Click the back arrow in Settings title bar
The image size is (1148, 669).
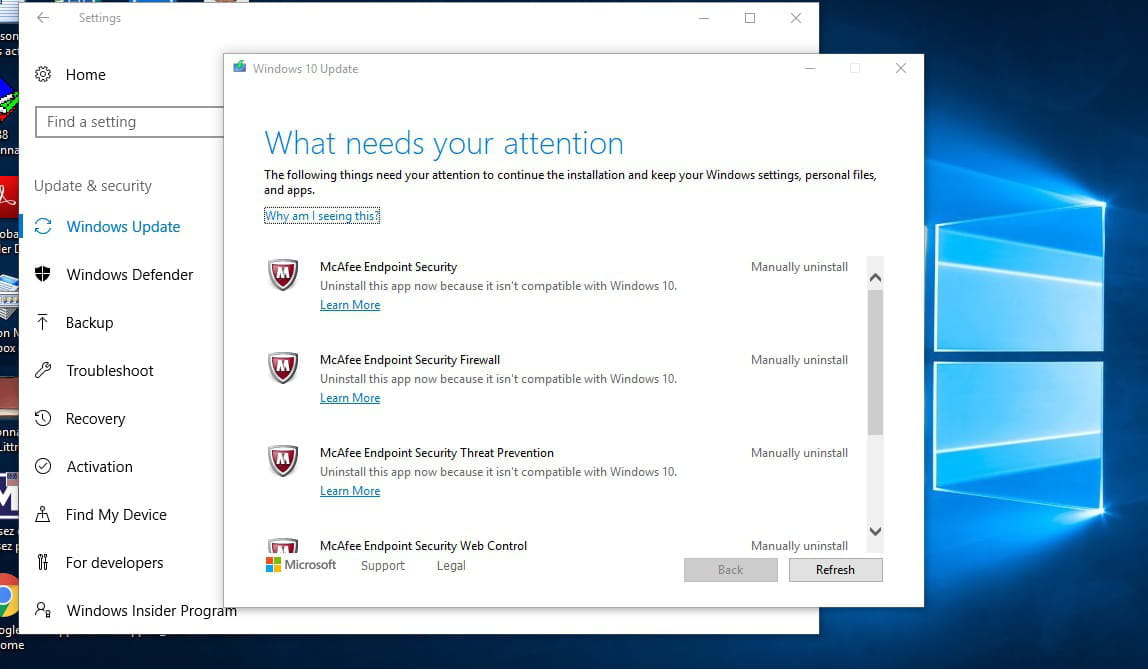43,18
